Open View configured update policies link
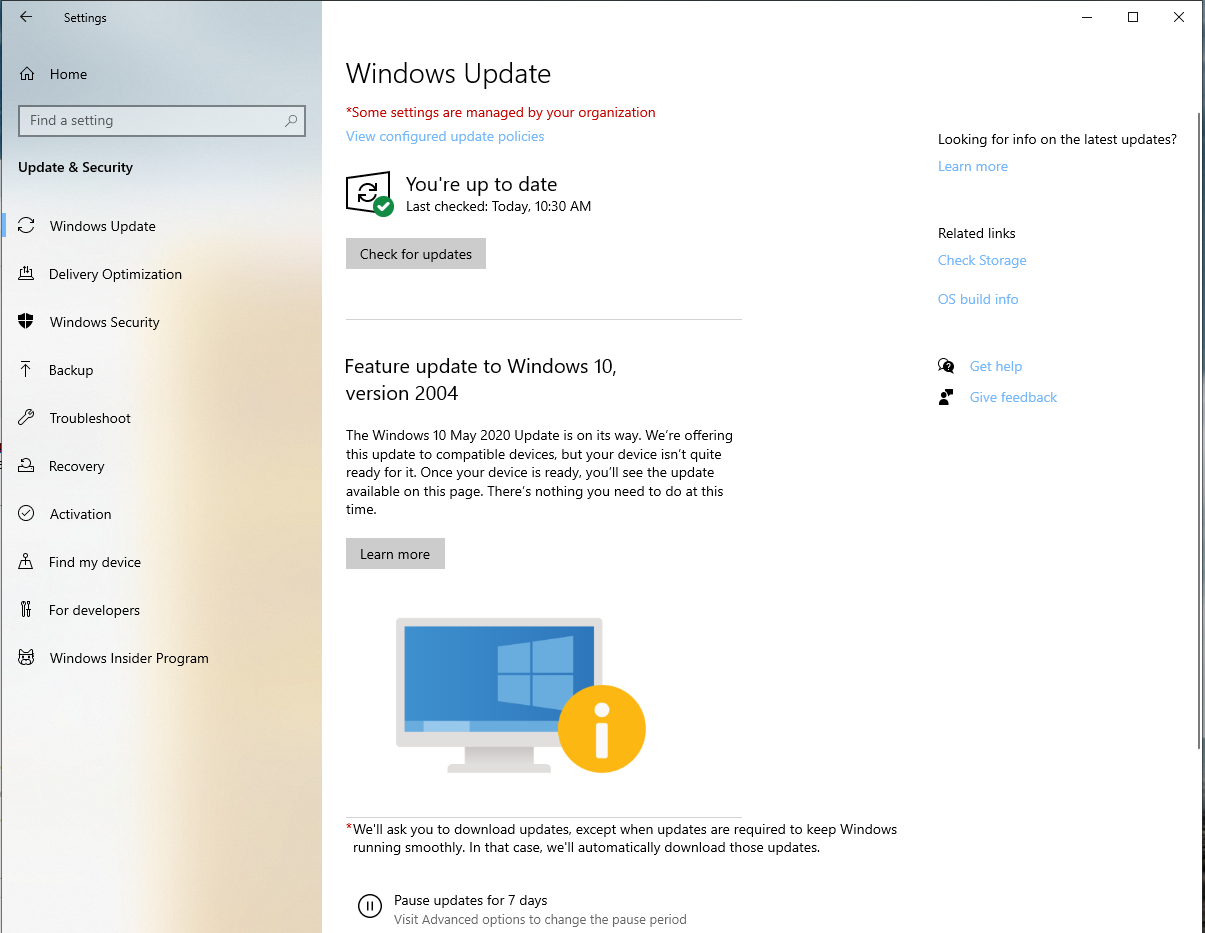The width and height of the screenshot is (1205, 933). click(x=445, y=136)
